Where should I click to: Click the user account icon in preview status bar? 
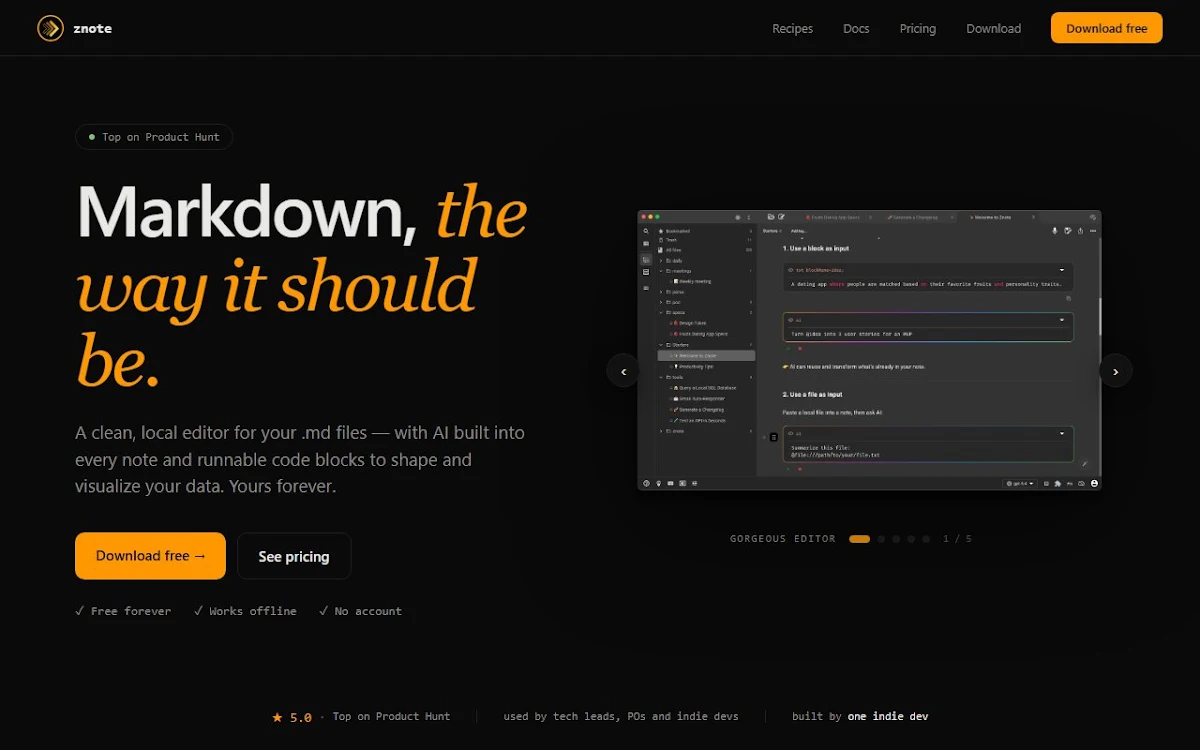pyautogui.click(x=1094, y=483)
